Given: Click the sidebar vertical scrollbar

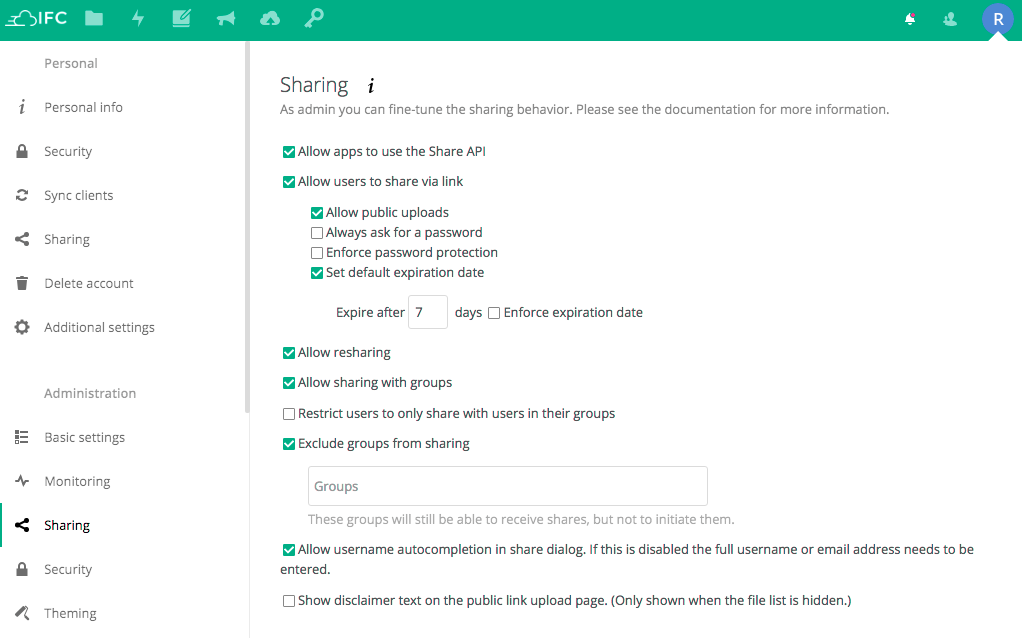Looking at the screenshot, I should 246,230.
